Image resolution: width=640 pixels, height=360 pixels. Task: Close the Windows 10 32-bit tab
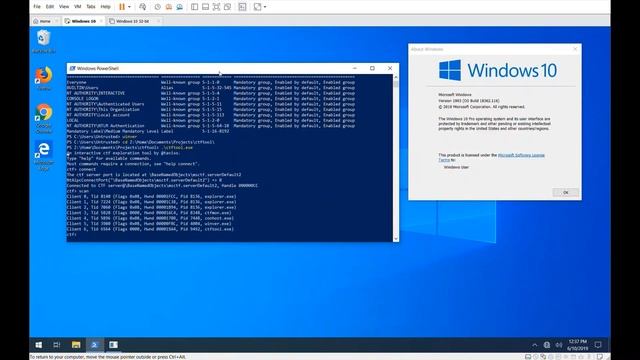coord(158,21)
